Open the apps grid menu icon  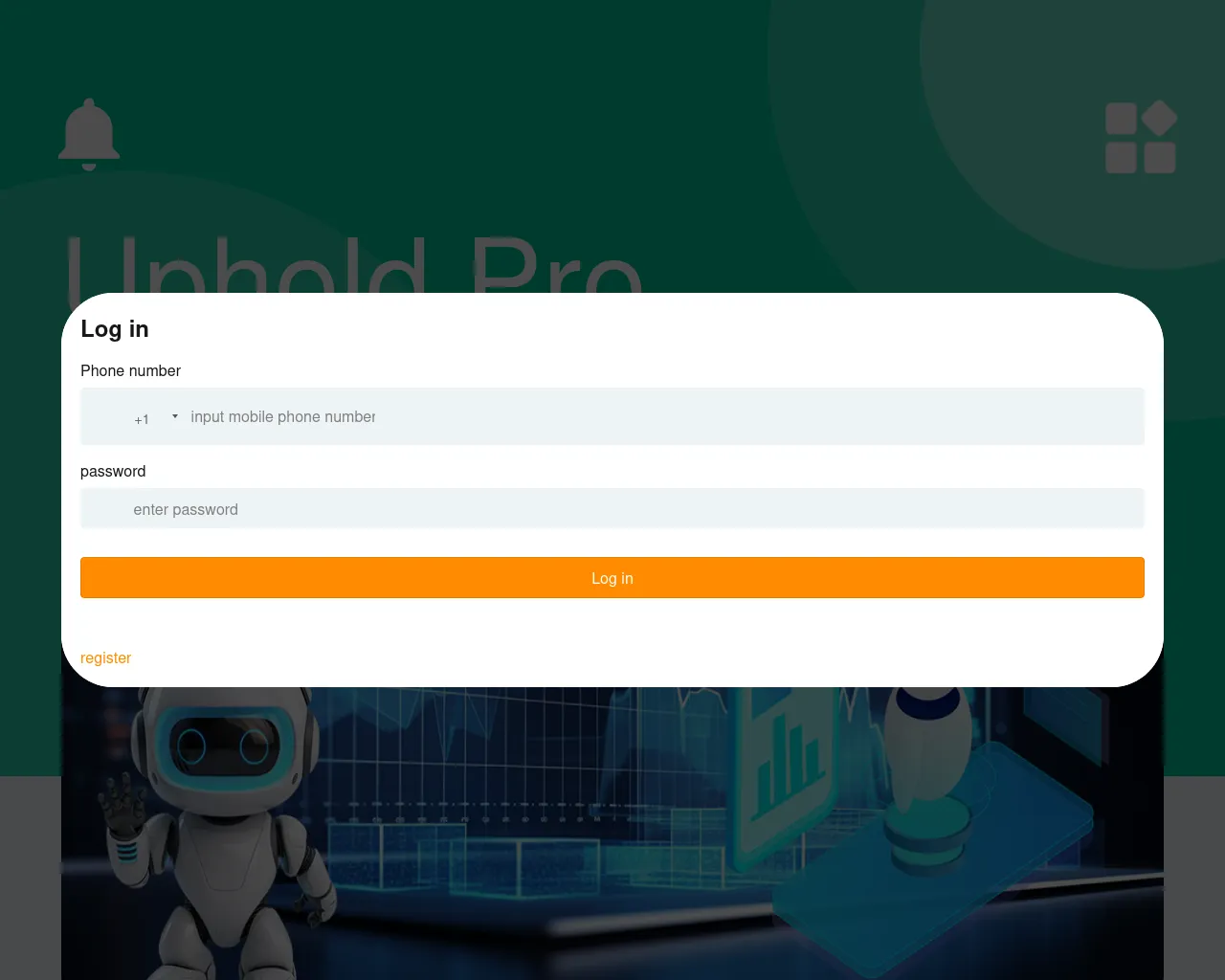tap(1141, 137)
